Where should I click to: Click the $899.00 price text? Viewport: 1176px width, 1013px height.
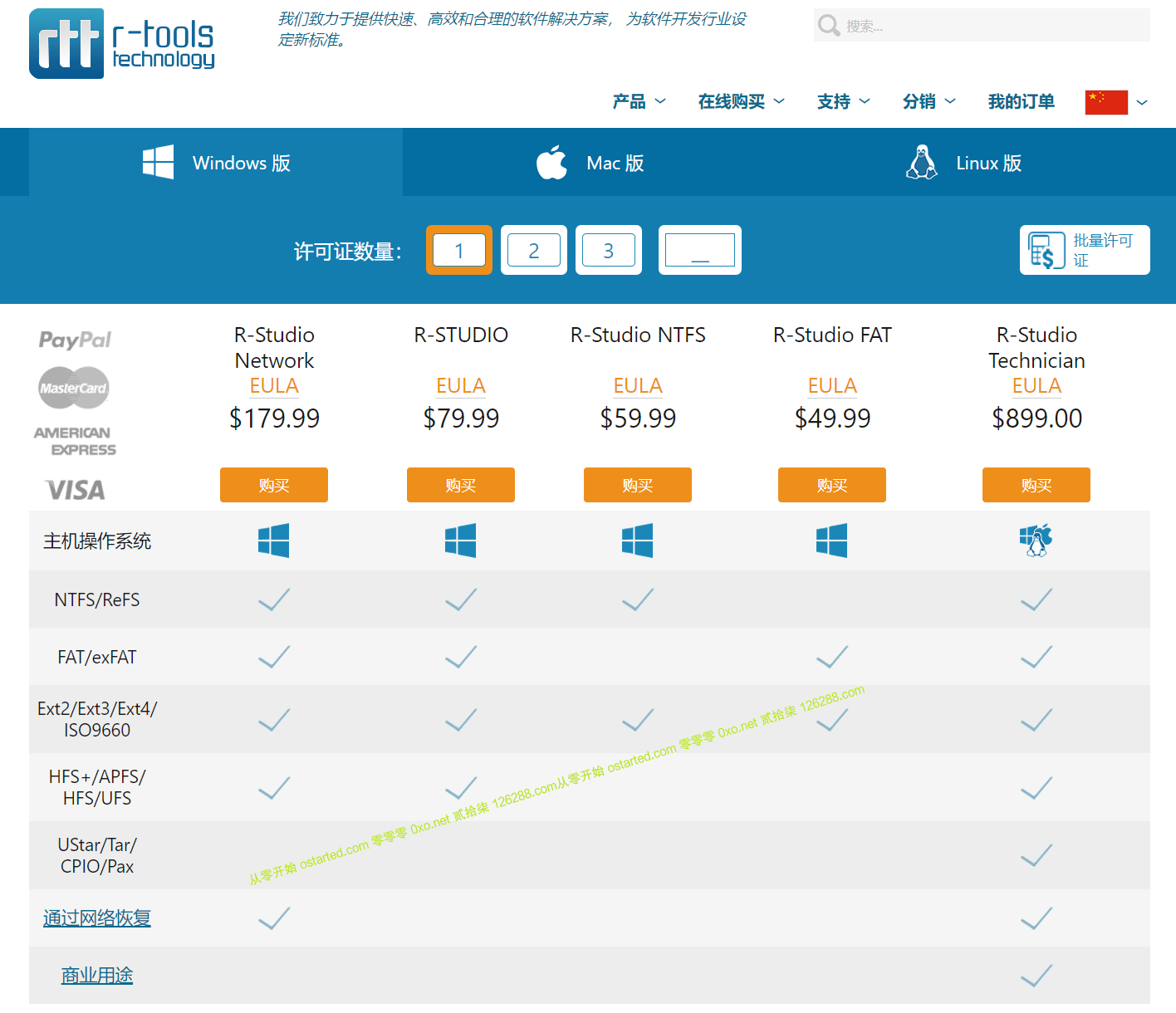[1036, 418]
